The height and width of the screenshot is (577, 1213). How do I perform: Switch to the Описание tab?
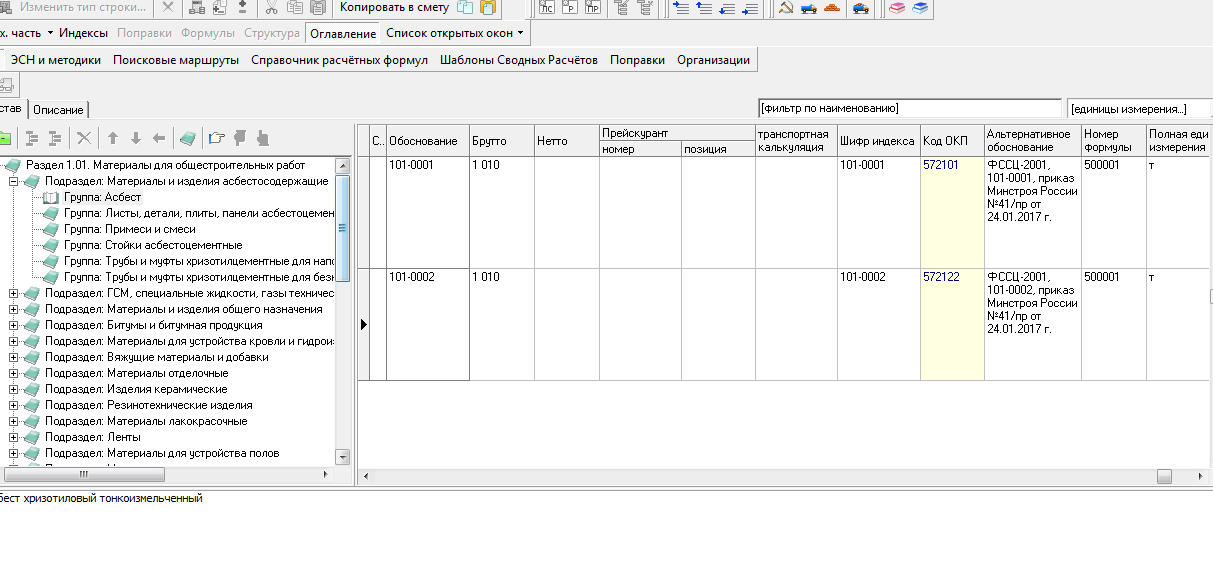[x=59, y=109]
